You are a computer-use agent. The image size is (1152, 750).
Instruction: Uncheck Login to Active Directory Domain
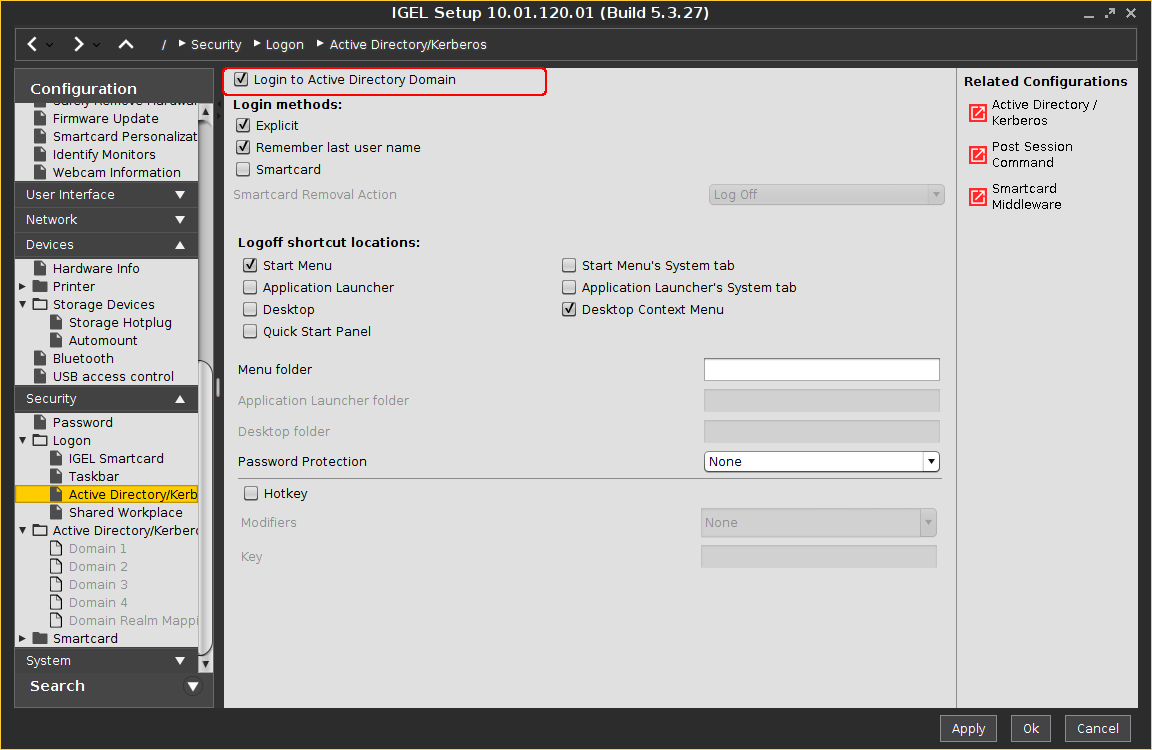[241, 80]
